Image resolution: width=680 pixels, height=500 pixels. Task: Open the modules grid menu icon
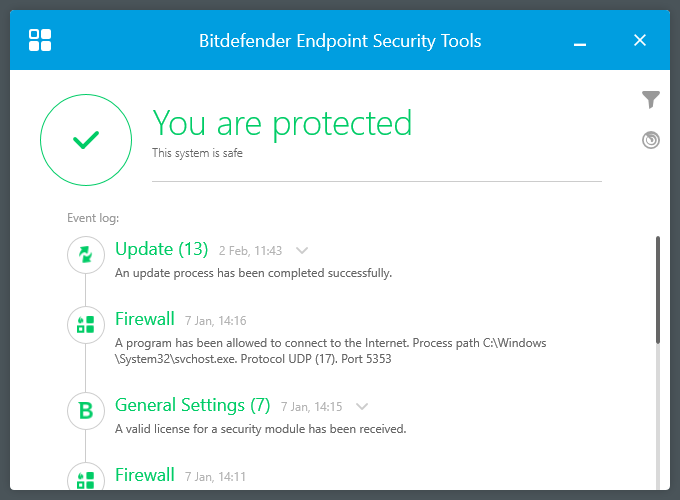point(41,41)
